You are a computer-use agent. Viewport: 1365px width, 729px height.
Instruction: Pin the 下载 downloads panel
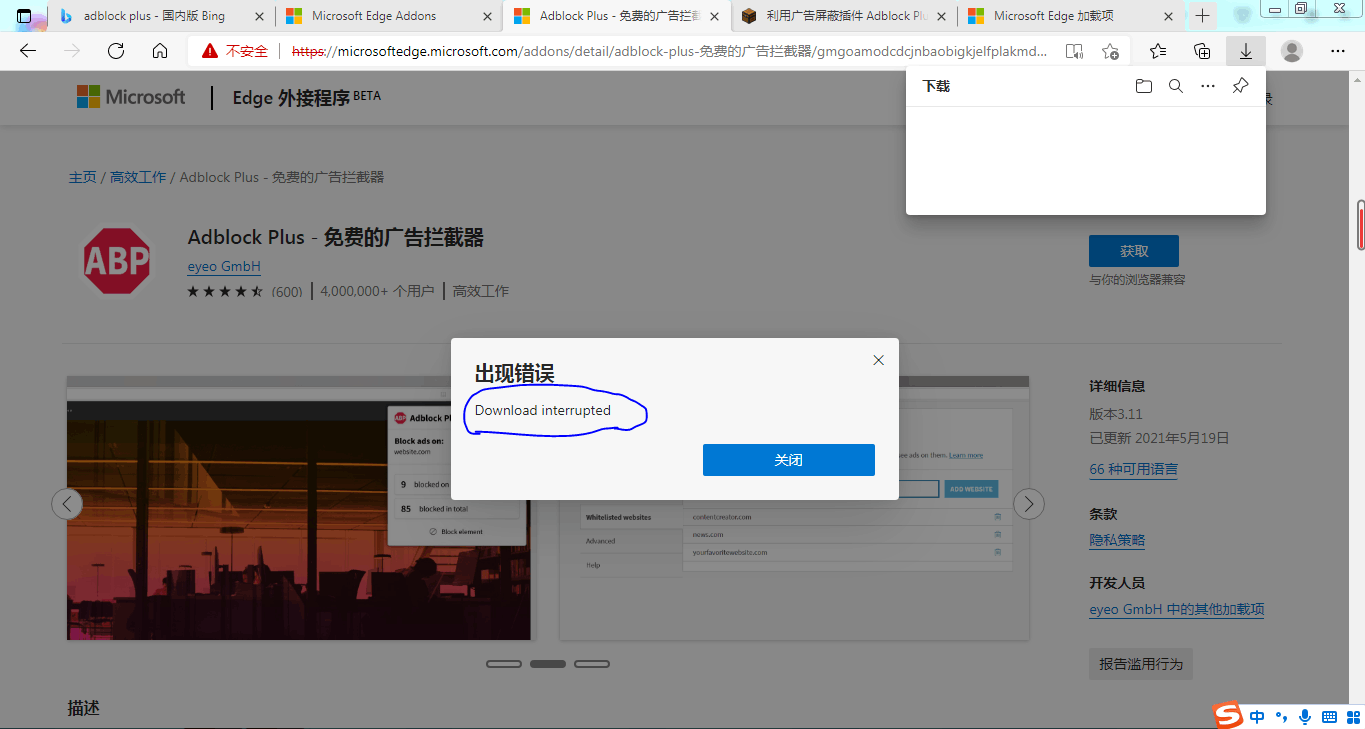pyautogui.click(x=1240, y=86)
